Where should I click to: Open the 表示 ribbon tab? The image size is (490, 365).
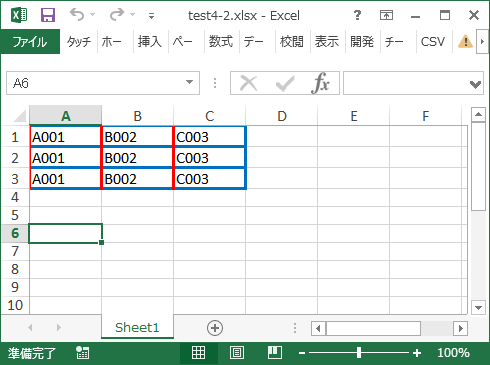tap(327, 42)
